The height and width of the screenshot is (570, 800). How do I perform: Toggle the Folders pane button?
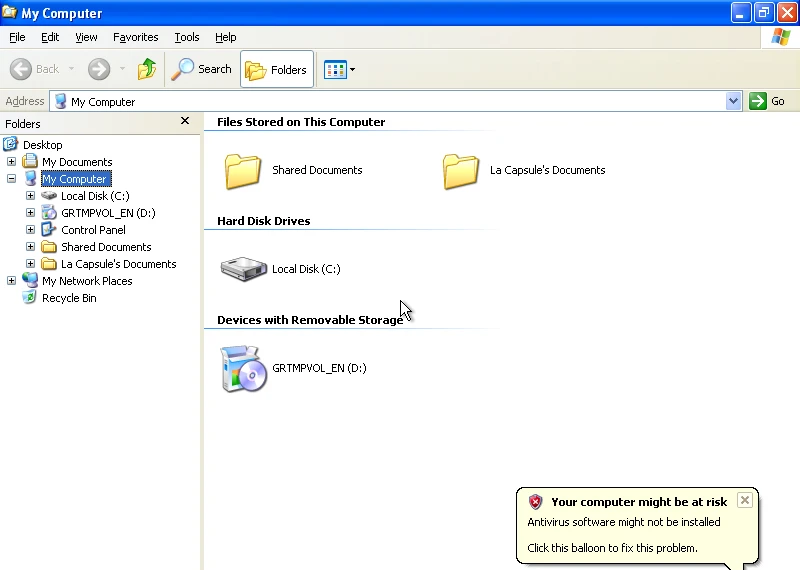click(x=277, y=69)
